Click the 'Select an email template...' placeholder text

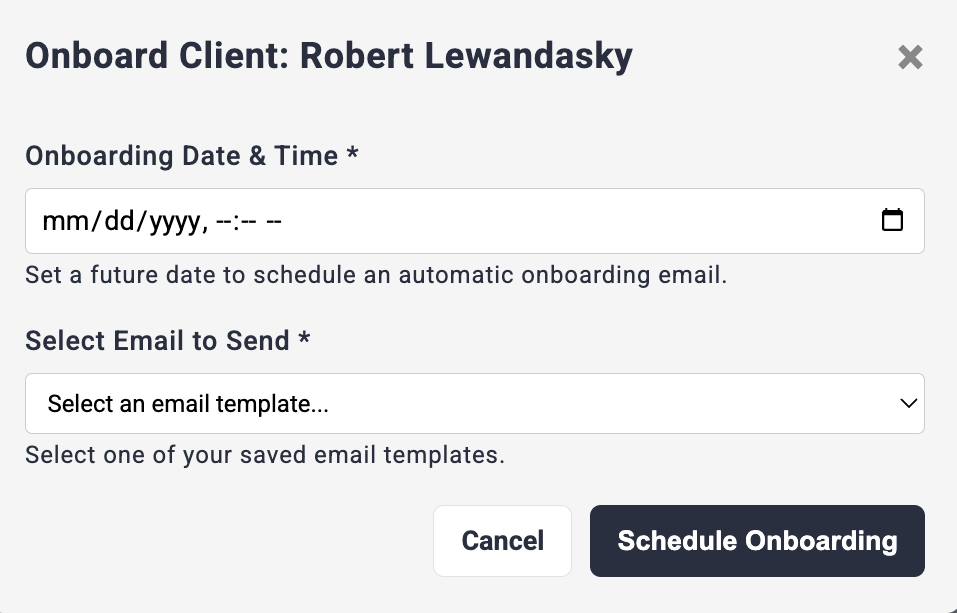point(189,404)
